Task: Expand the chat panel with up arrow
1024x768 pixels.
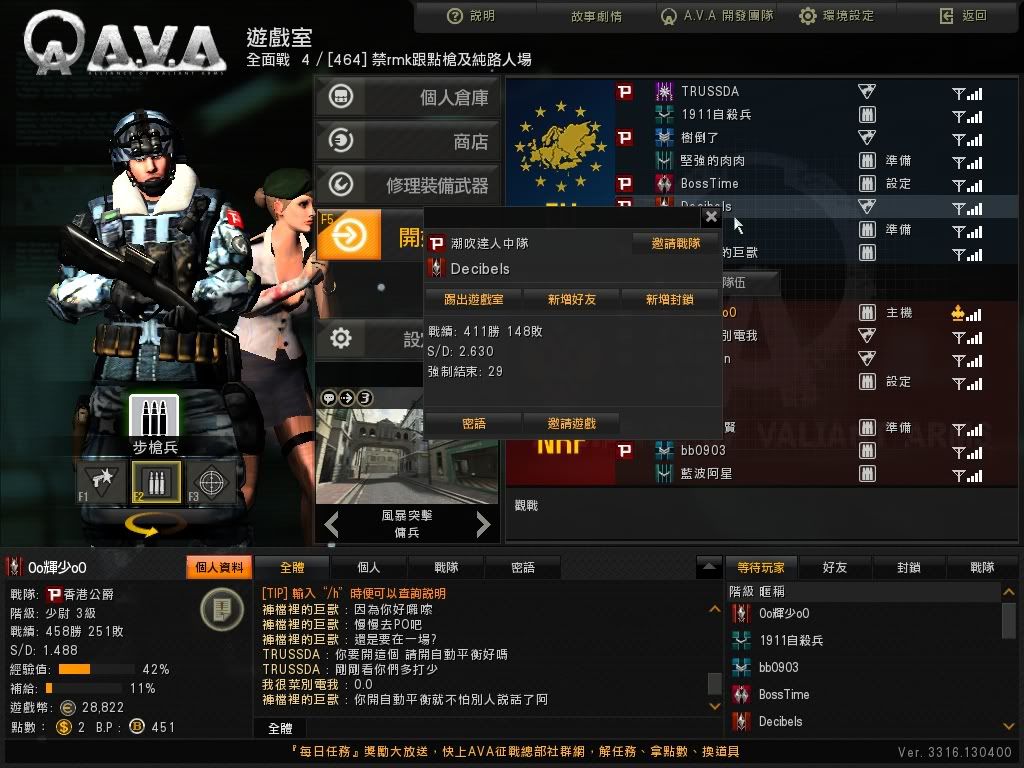Action: pos(709,567)
